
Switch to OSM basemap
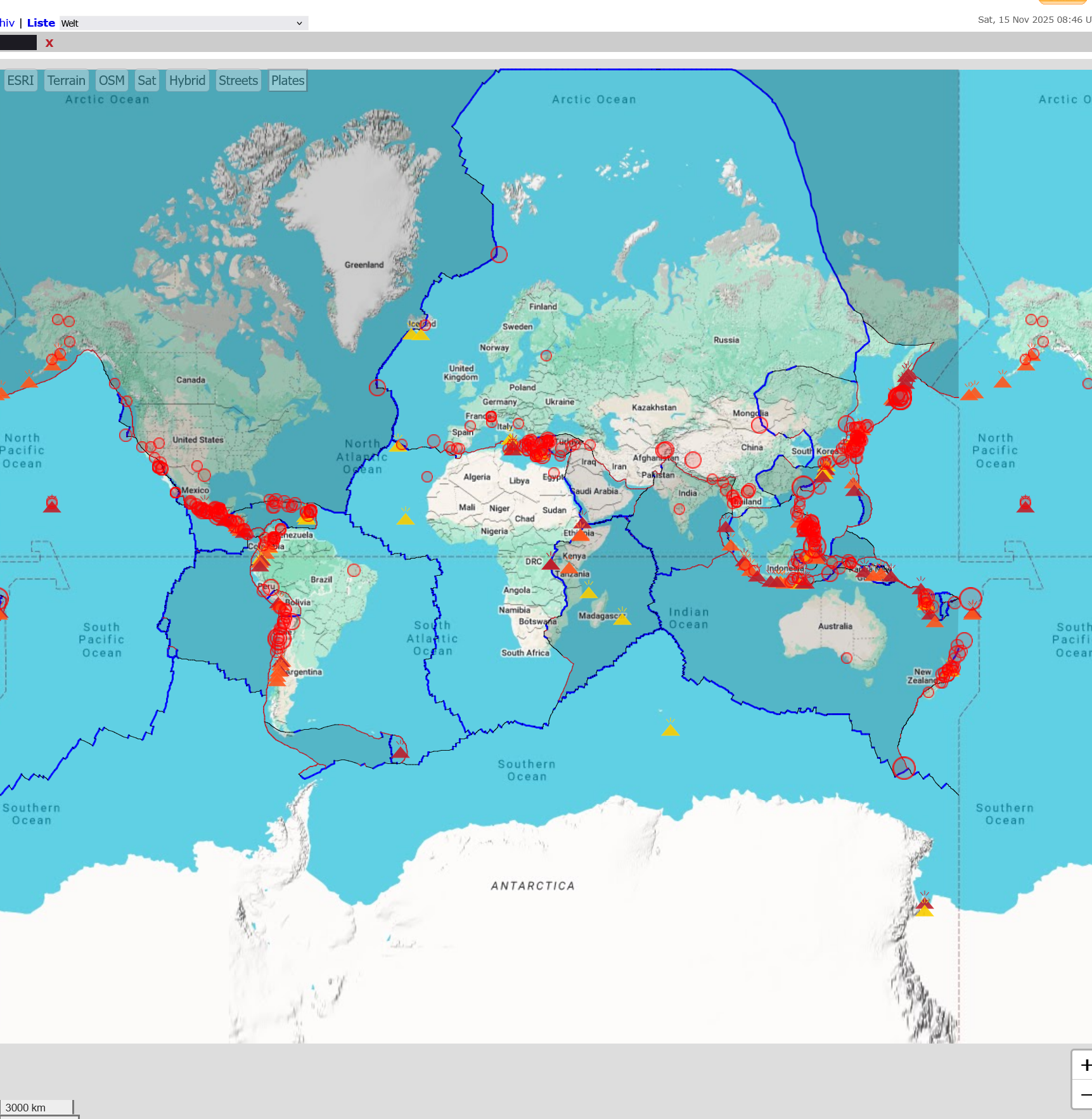(112, 81)
